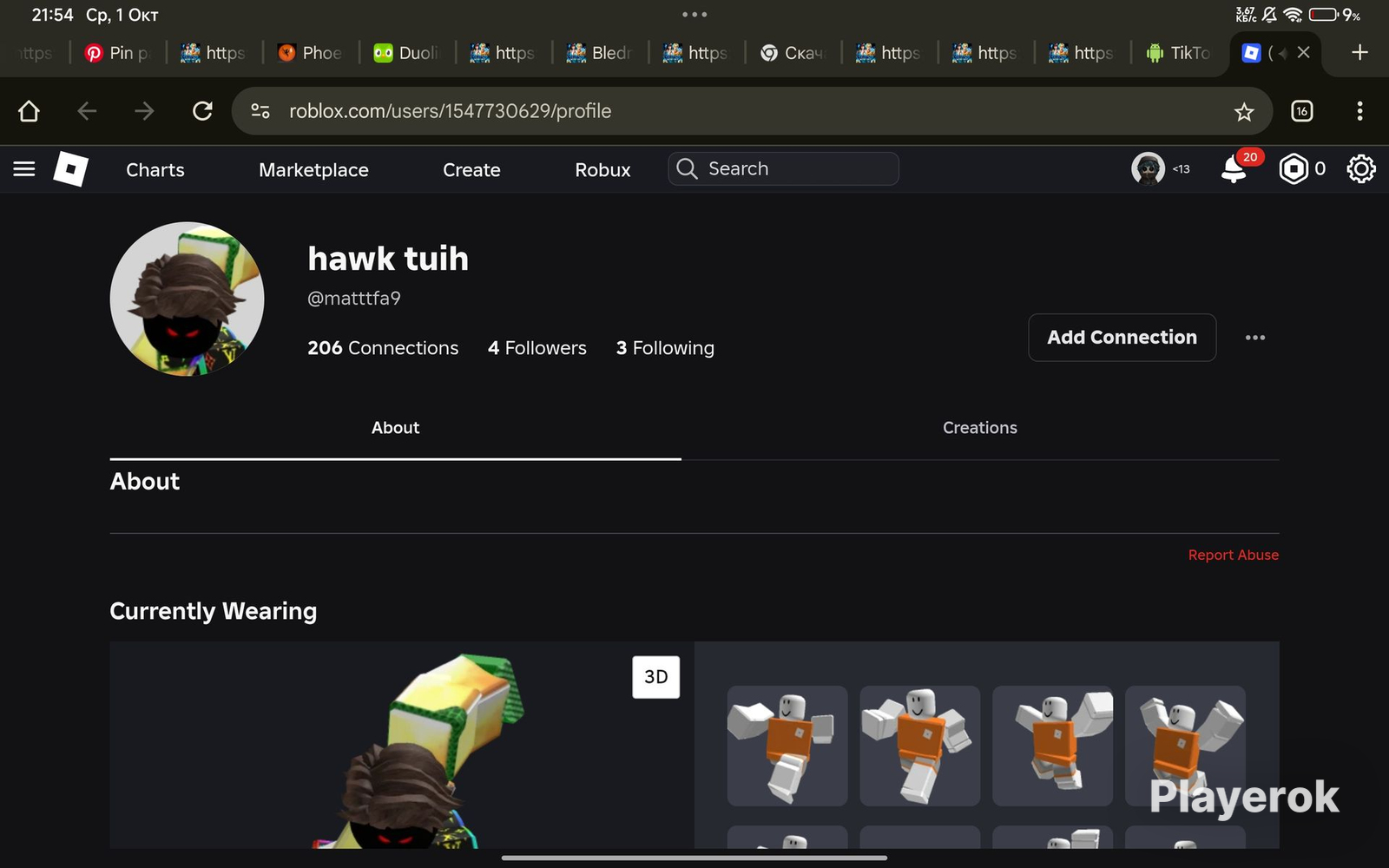Click the Currently Wearing avatar preview
Screen dimensions: 1389x868
(402, 745)
